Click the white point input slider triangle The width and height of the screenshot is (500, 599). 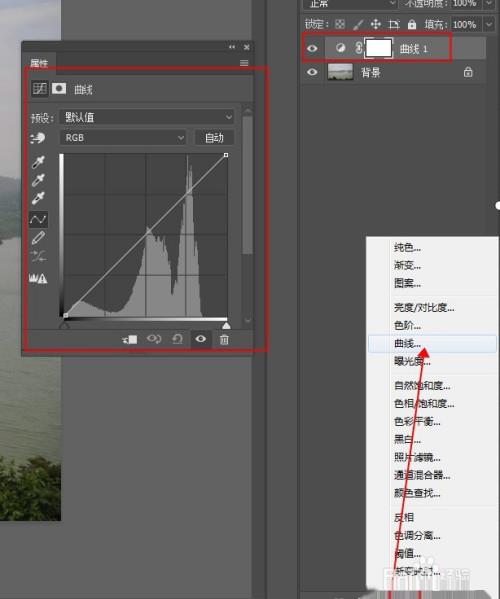coord(226,325)
